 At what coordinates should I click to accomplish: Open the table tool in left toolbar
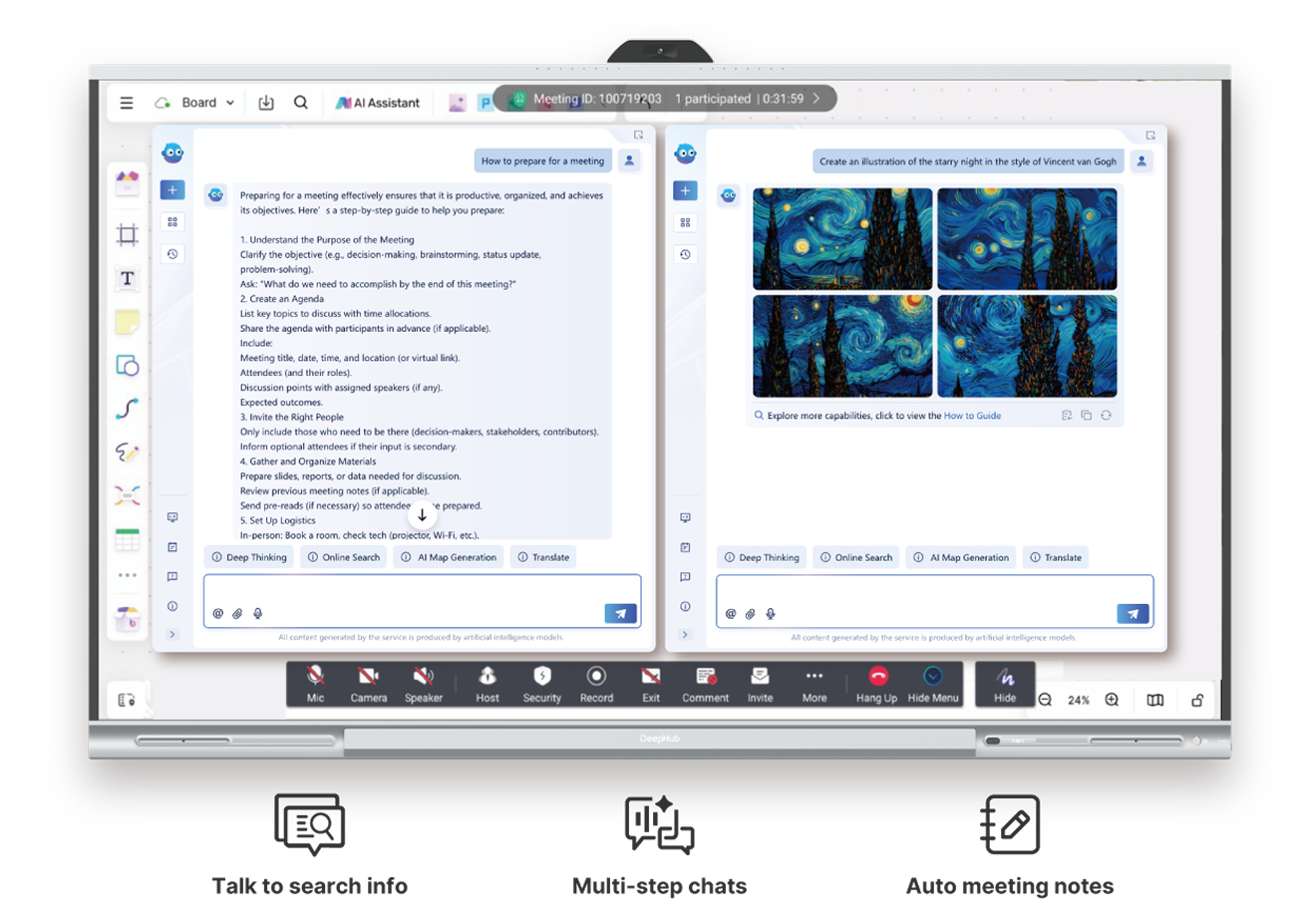128,540
